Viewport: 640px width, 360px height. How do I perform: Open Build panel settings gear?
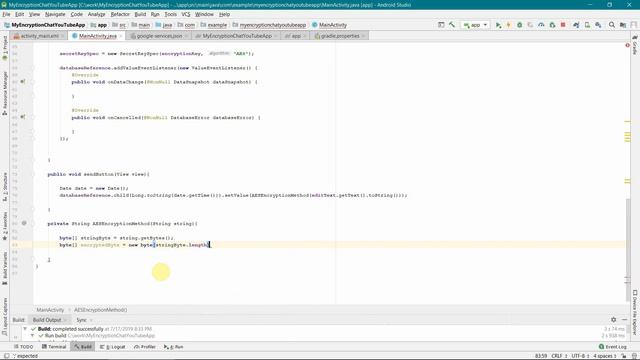[613, 320]
